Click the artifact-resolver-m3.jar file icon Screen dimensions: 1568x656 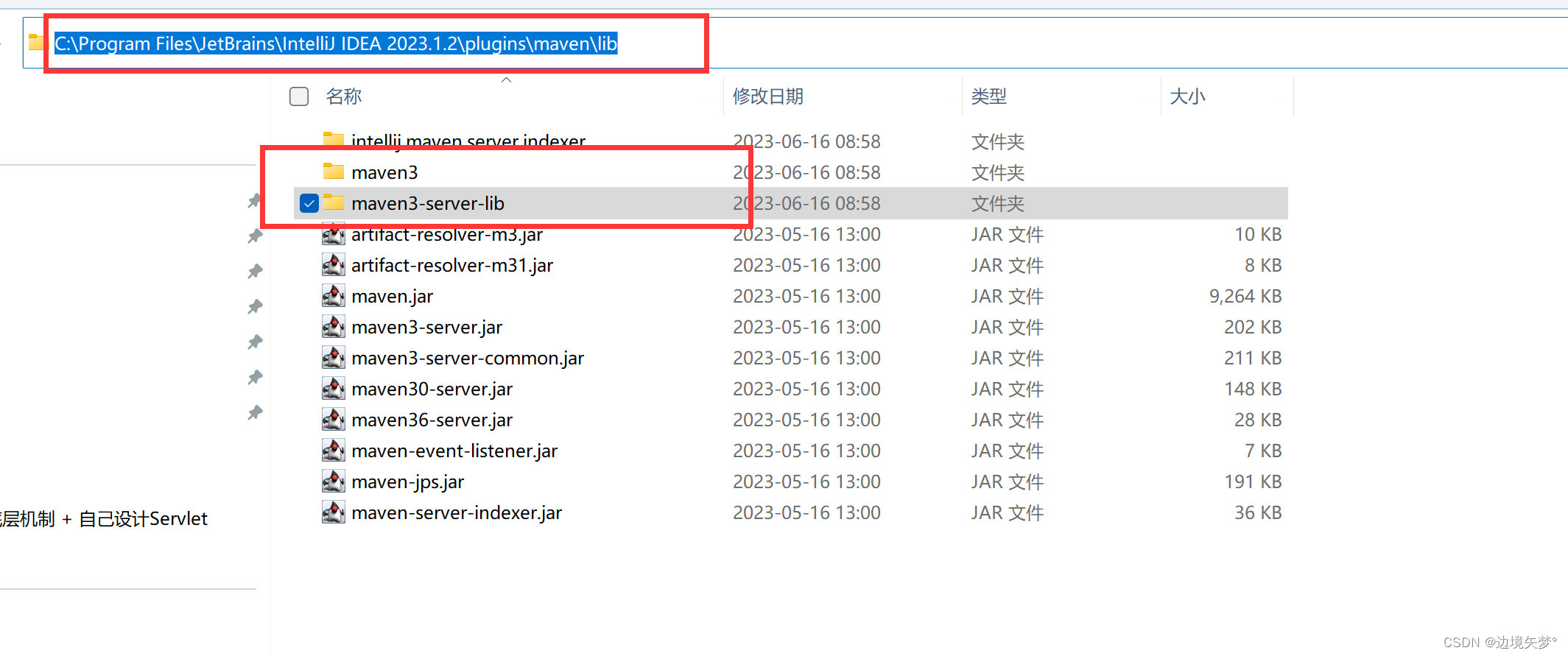point(334,234)
